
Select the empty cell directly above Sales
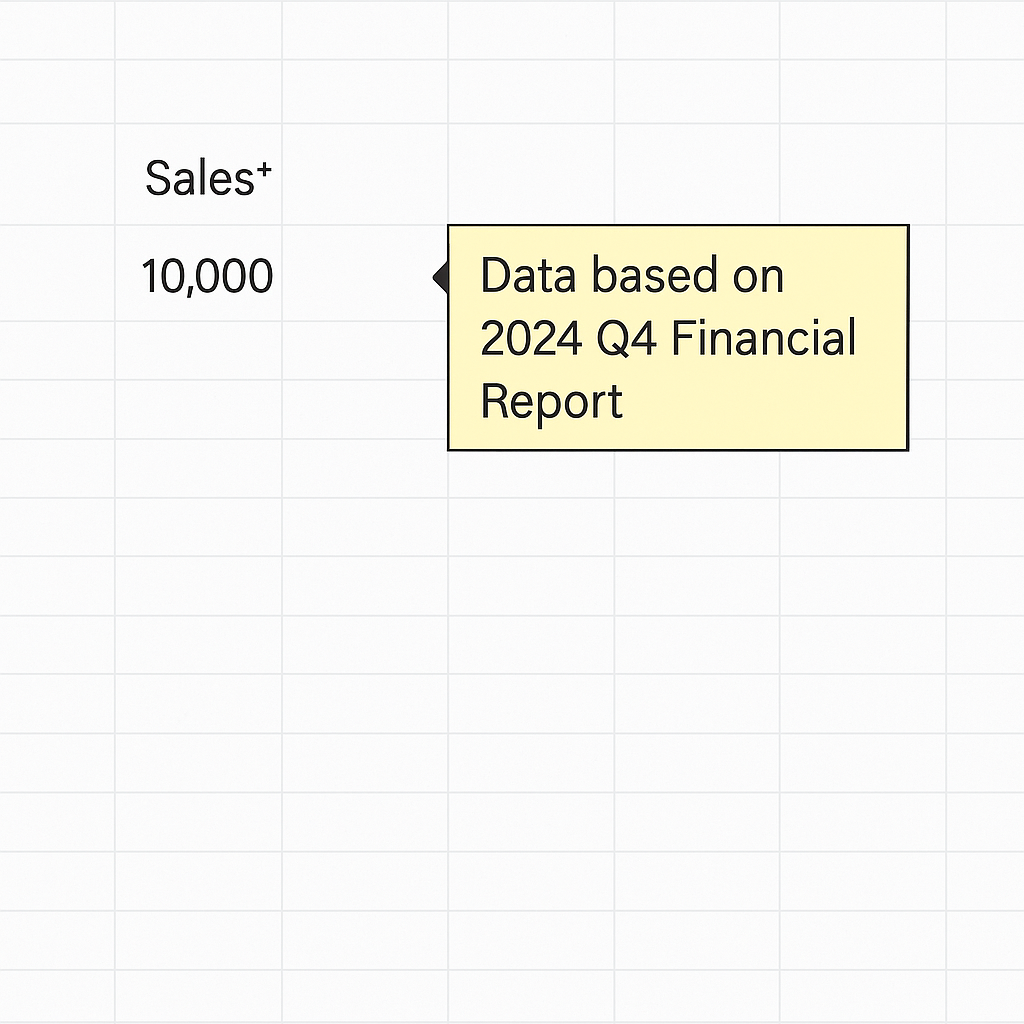coord(198,92)
